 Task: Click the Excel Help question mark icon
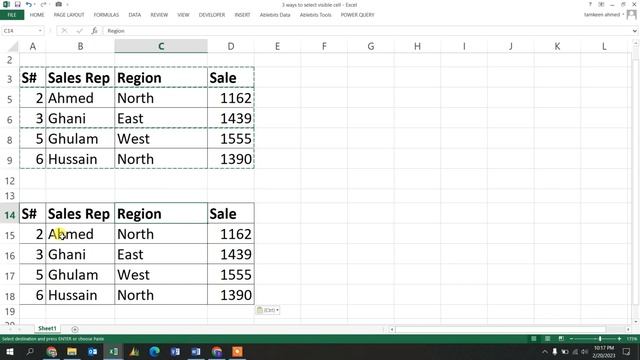590,4
